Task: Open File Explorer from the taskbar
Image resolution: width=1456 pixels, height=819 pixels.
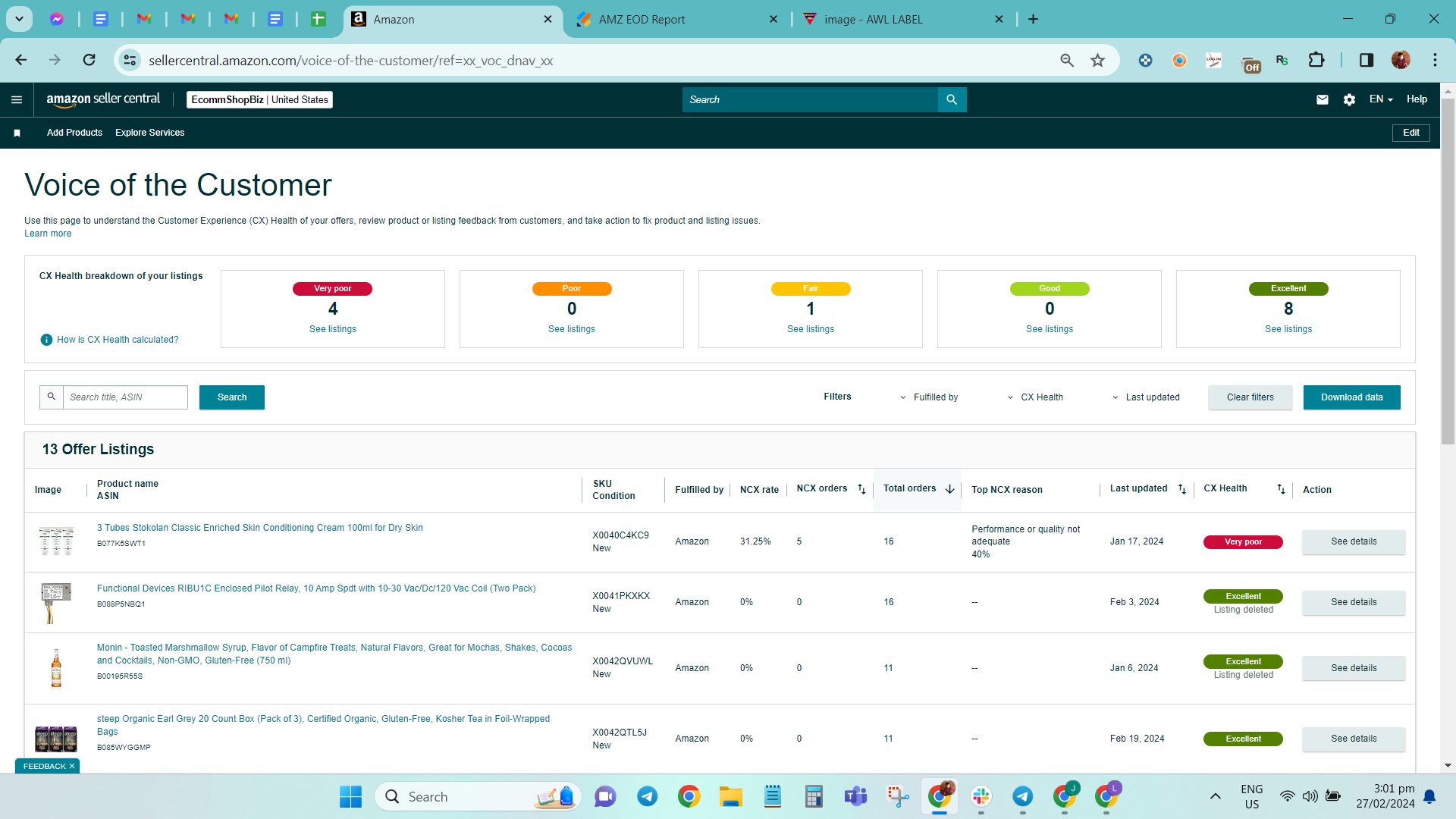Action: click(x=731, y=796)
